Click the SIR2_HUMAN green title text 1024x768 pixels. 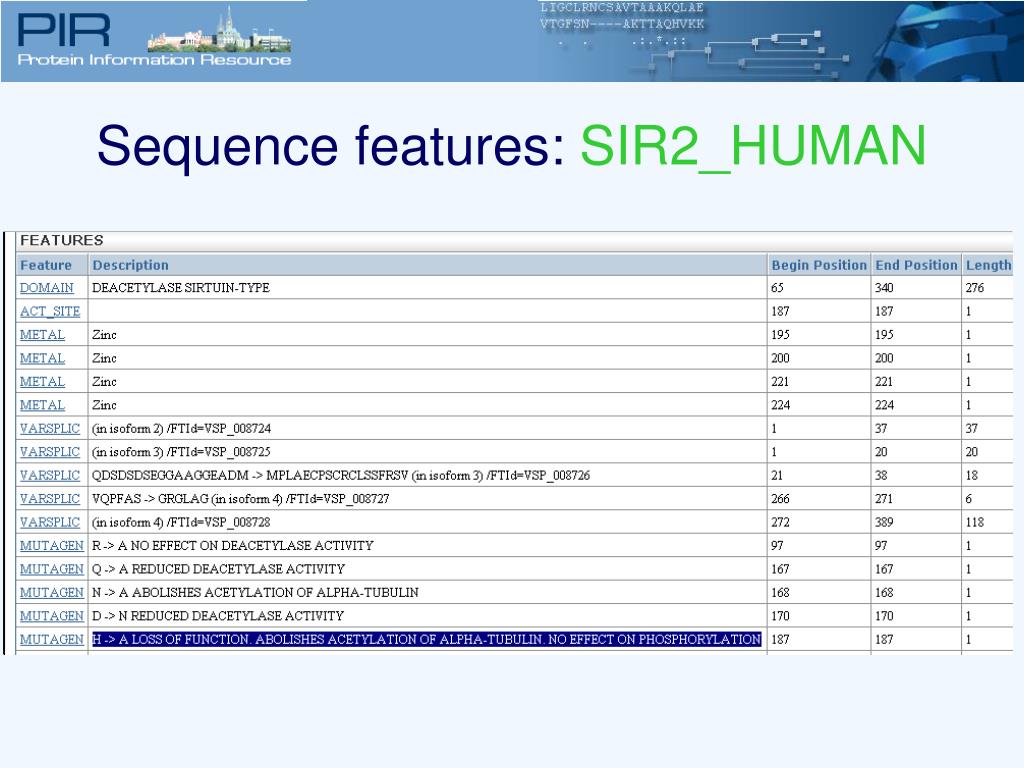[x=753, y=146]
